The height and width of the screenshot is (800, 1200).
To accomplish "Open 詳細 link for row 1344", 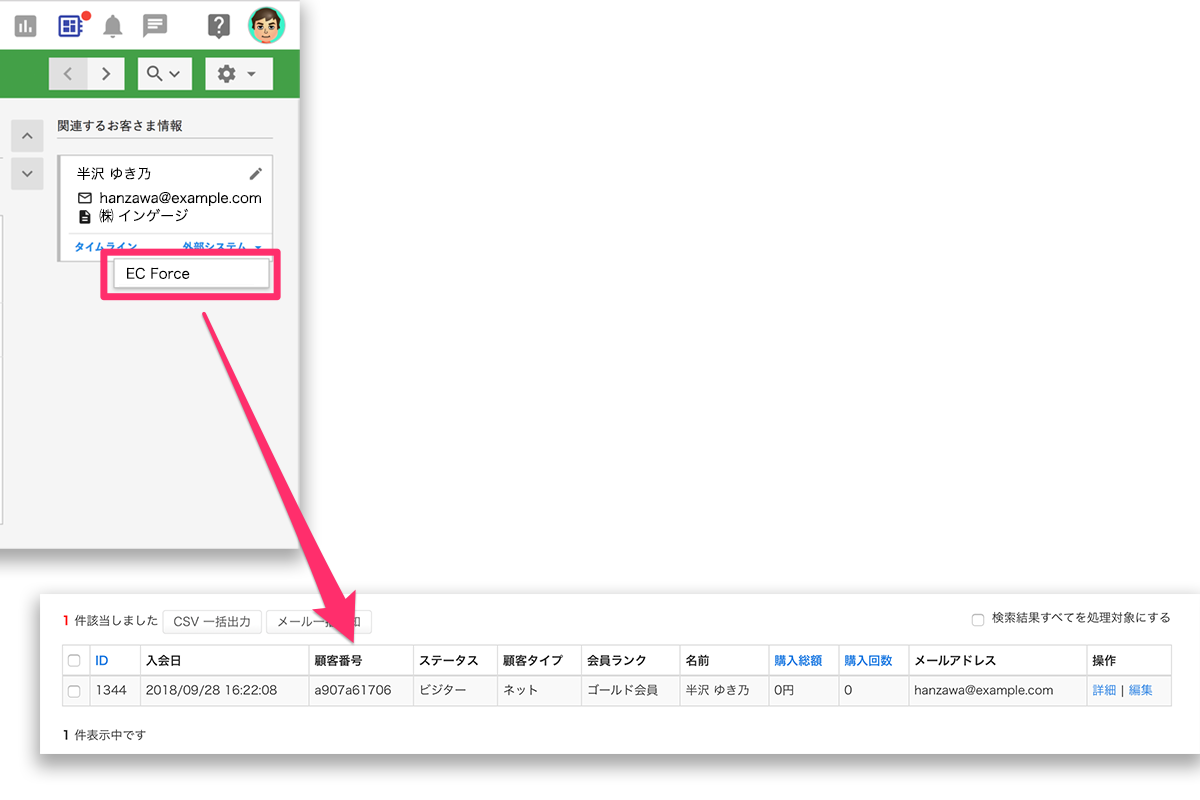I will (x=1104, y=690).
